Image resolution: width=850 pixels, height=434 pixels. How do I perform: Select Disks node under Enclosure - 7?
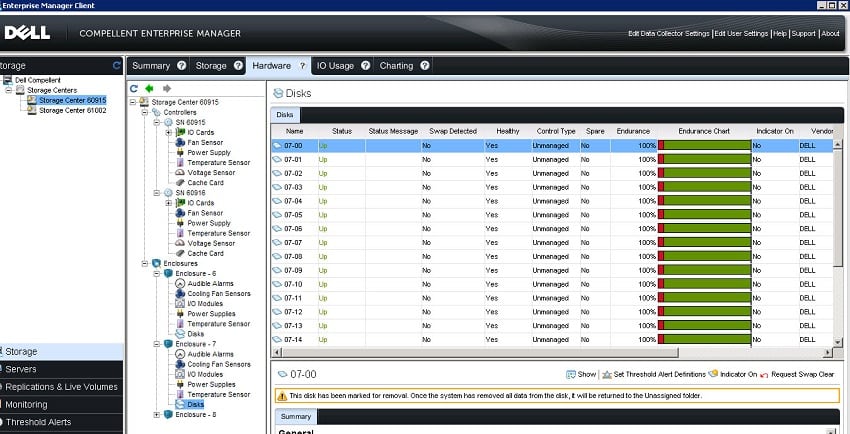click(196, 404)
